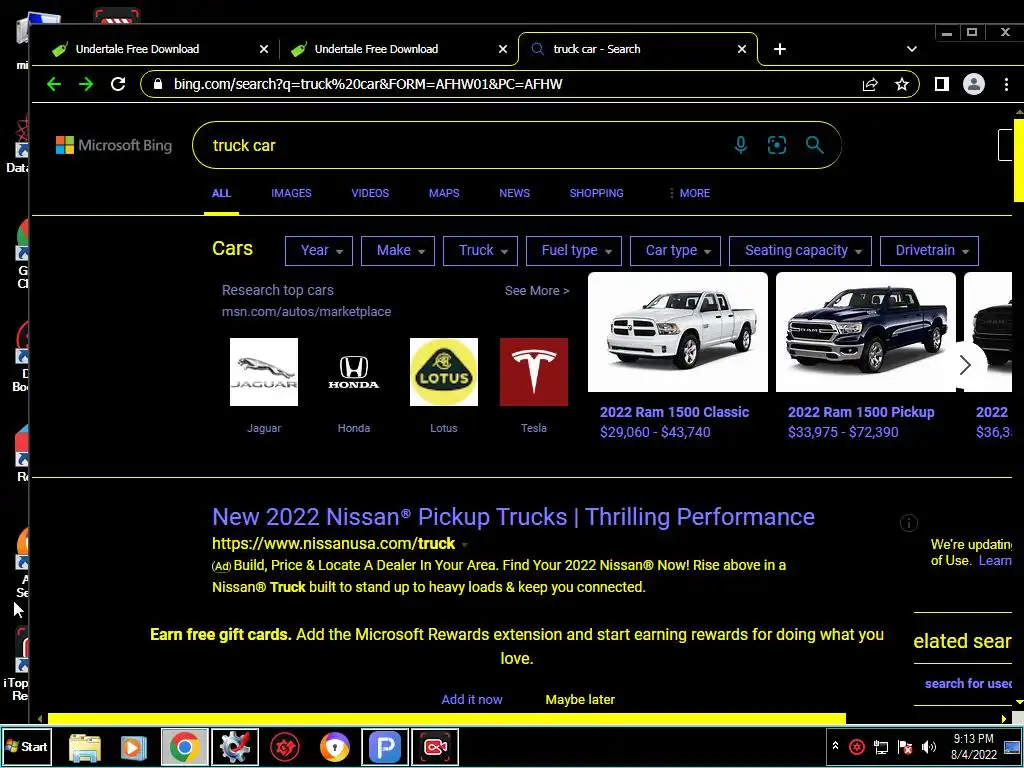Screen dimensions: 1024x768
Task: Share this page from the address bar
Action: tap(870, 84)
